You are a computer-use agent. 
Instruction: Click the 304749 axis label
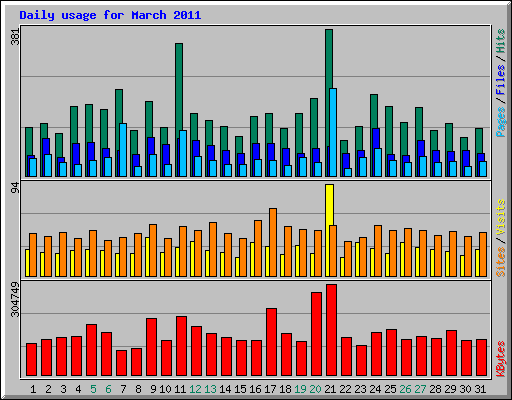coord(15,299)
